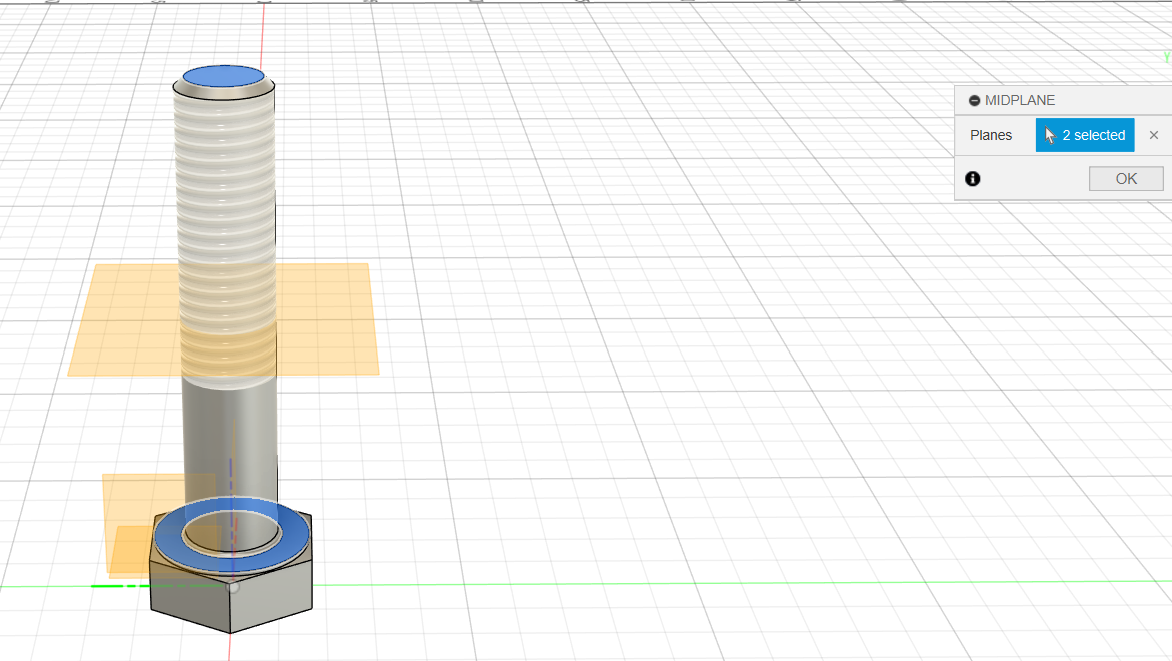Confirm the midplane with OK button

1126,179
